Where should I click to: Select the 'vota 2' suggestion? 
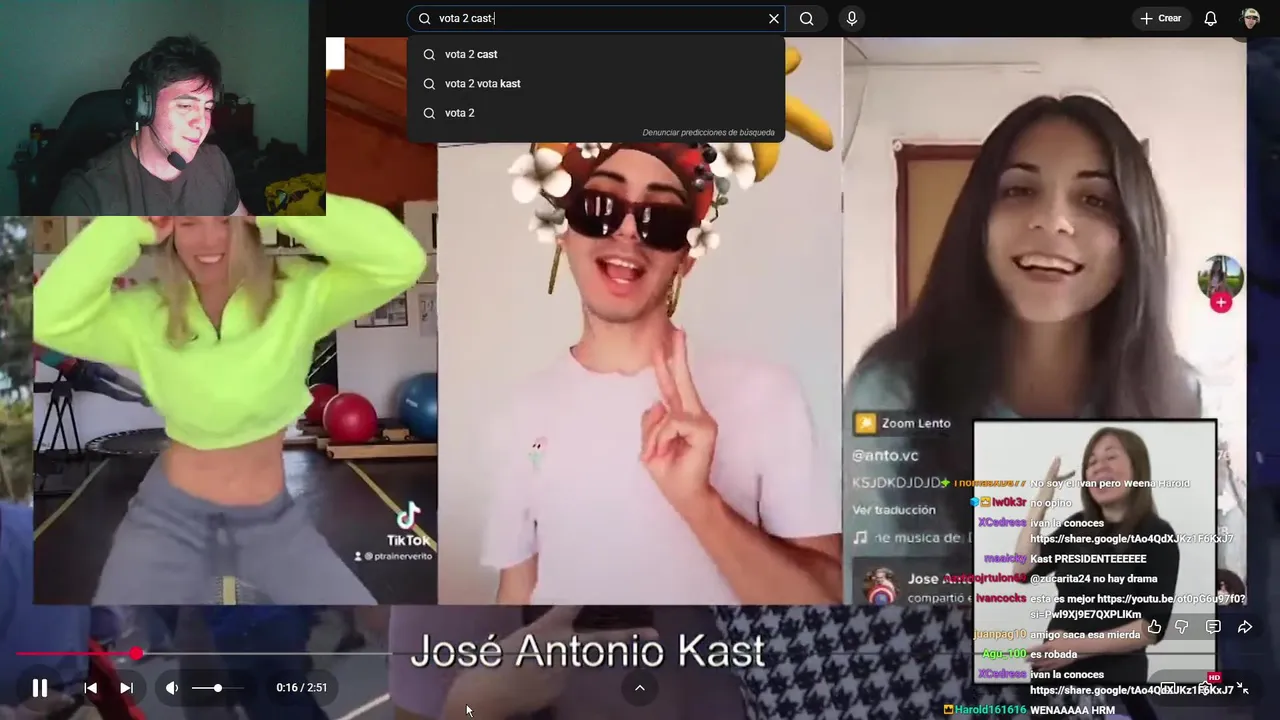[596, 113]
